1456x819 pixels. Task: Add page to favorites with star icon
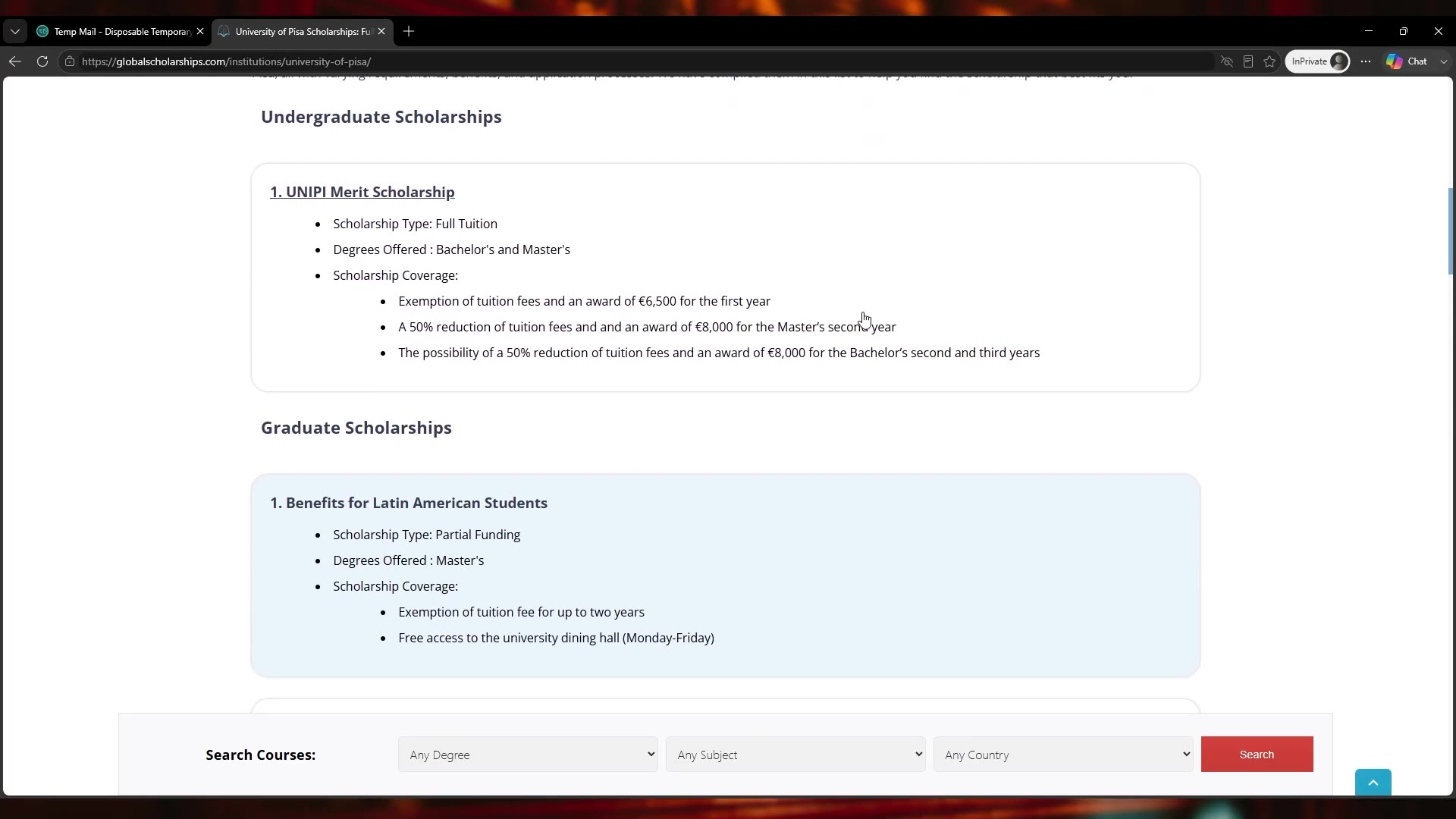[1269, 61]
